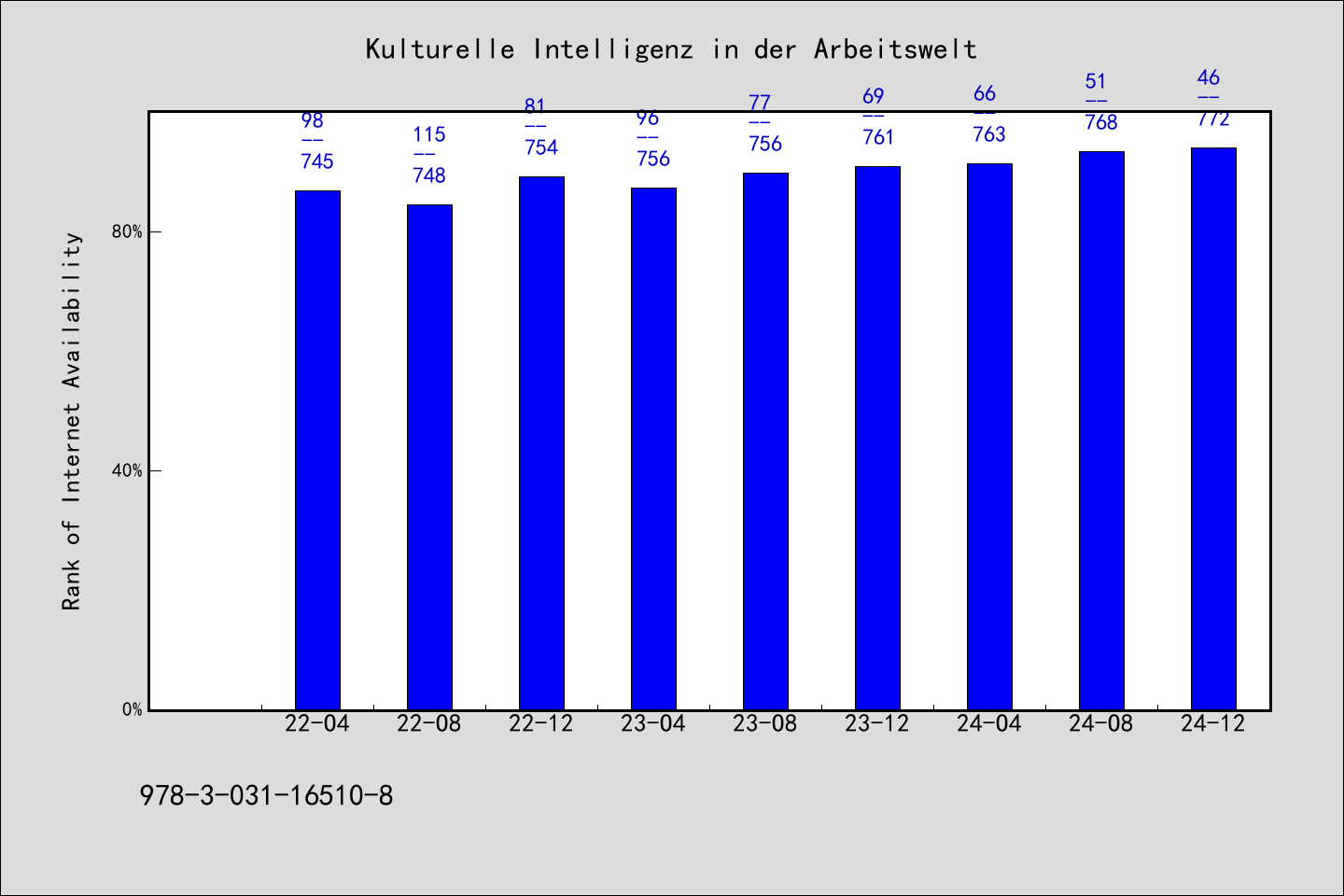Image resolution: width=1344 pixels, height=896 pixels.
Task: Click the value 768 above the 24-08 bar
Action: click(1101, 122)
